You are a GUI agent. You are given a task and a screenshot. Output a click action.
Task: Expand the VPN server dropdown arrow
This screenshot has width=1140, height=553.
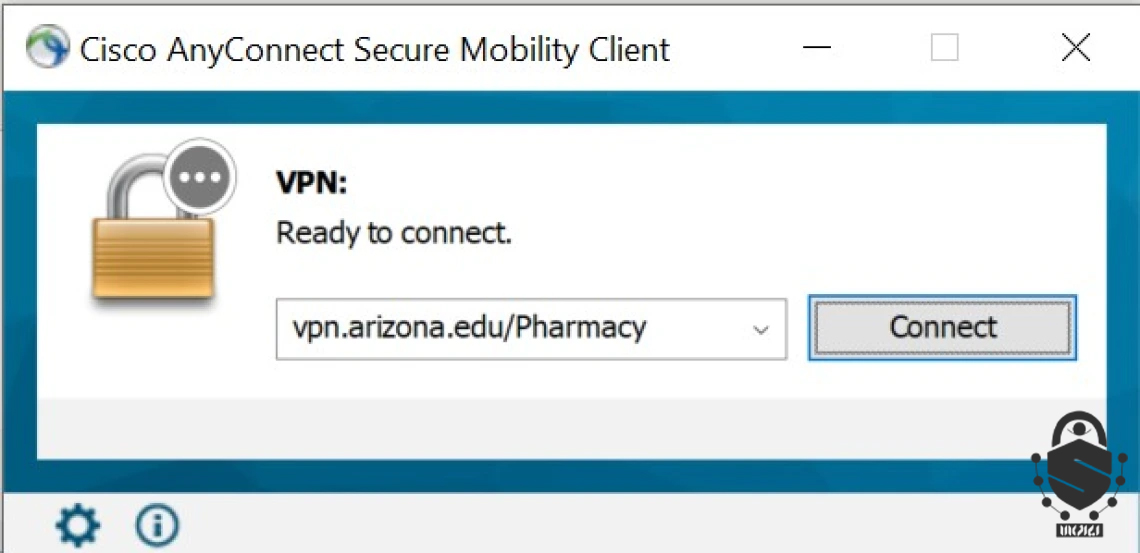[x=760, y=330]
